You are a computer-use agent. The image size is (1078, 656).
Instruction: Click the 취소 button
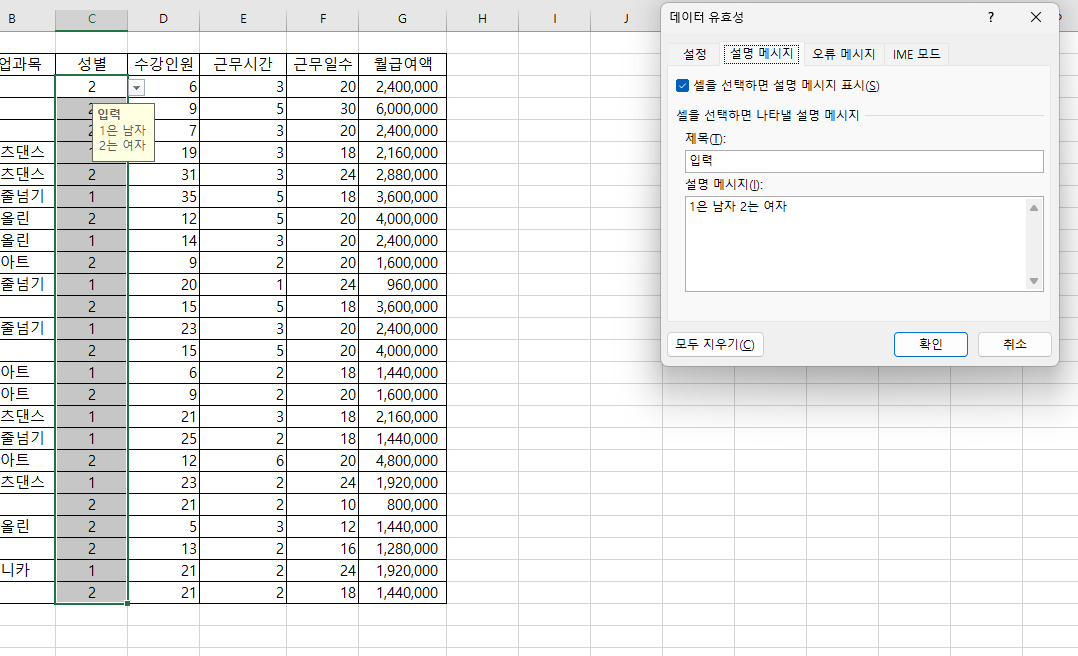click(1014, 344)
